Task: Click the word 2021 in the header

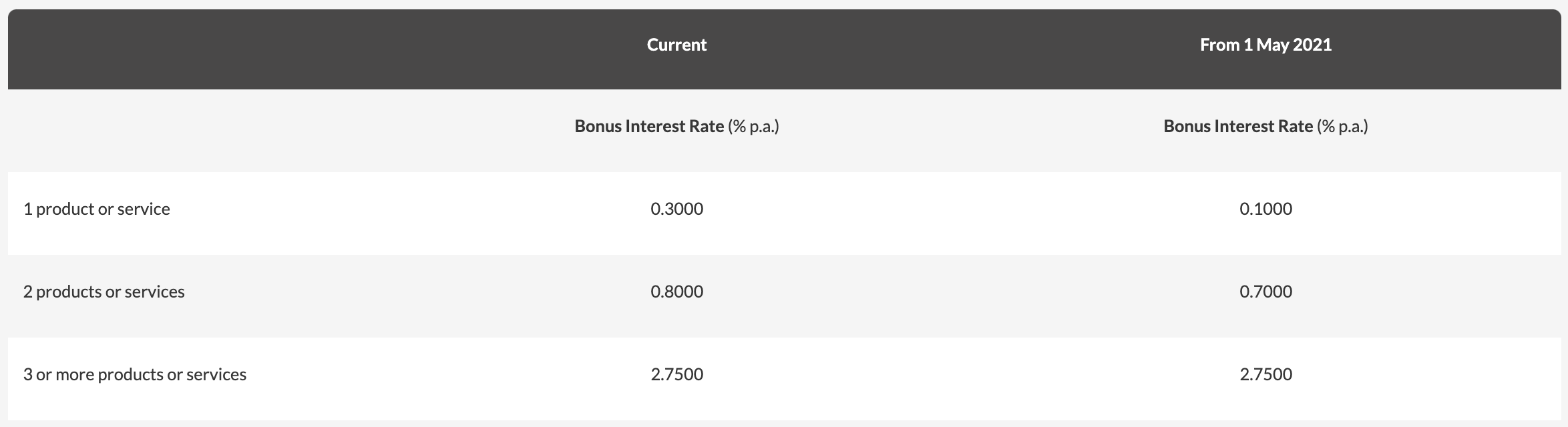Action: pyautogui.click(x=1313, y=45)
